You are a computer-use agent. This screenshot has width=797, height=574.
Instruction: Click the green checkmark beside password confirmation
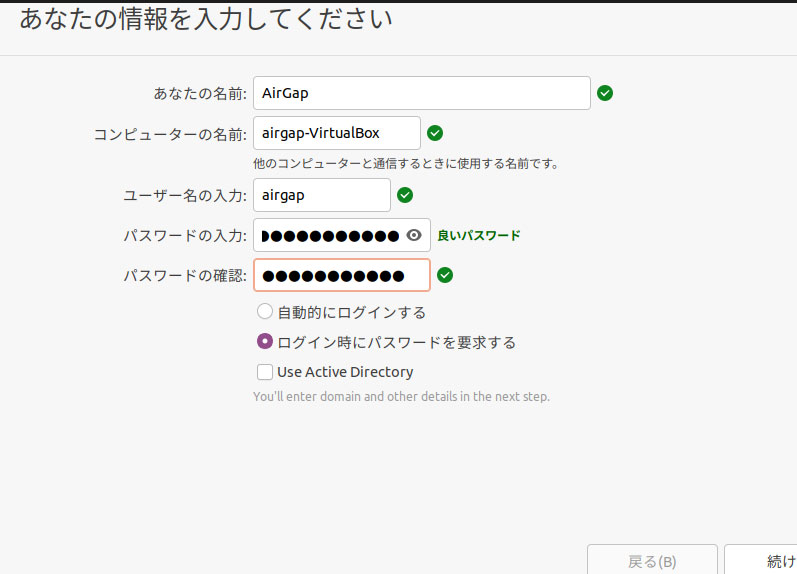(445, 275)
